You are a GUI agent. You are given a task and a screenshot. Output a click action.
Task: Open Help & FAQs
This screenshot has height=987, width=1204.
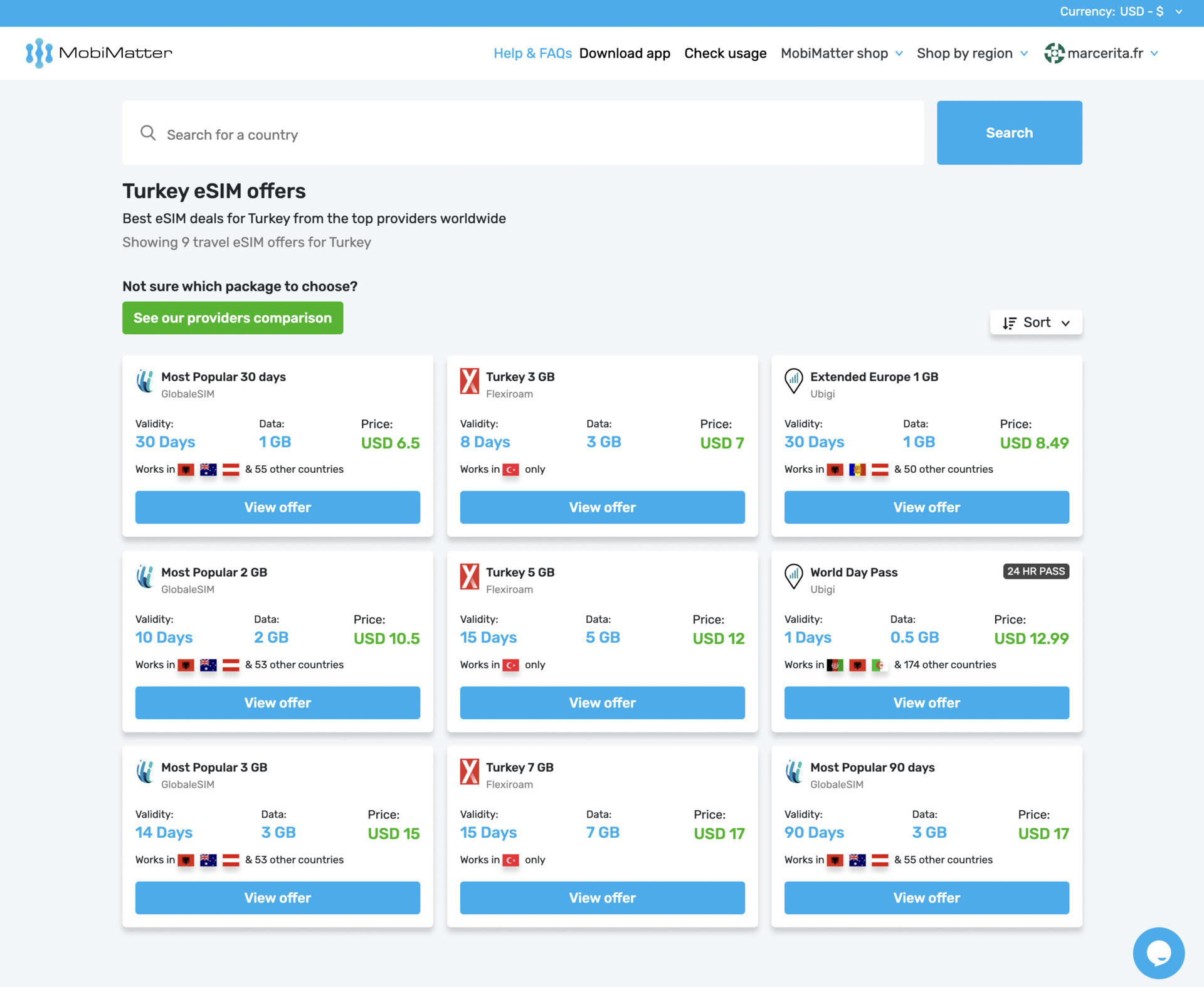click(x=532, y=53)
